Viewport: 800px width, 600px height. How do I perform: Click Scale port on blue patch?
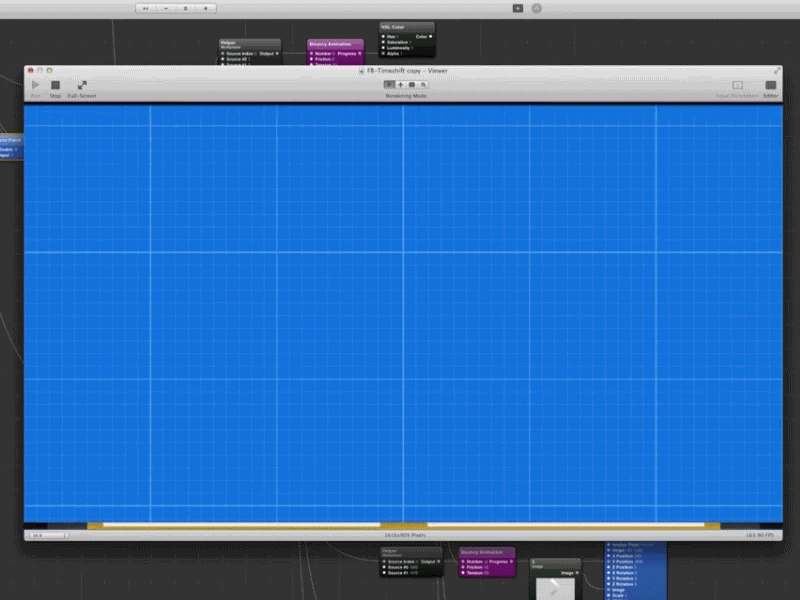tap(609, 595)
